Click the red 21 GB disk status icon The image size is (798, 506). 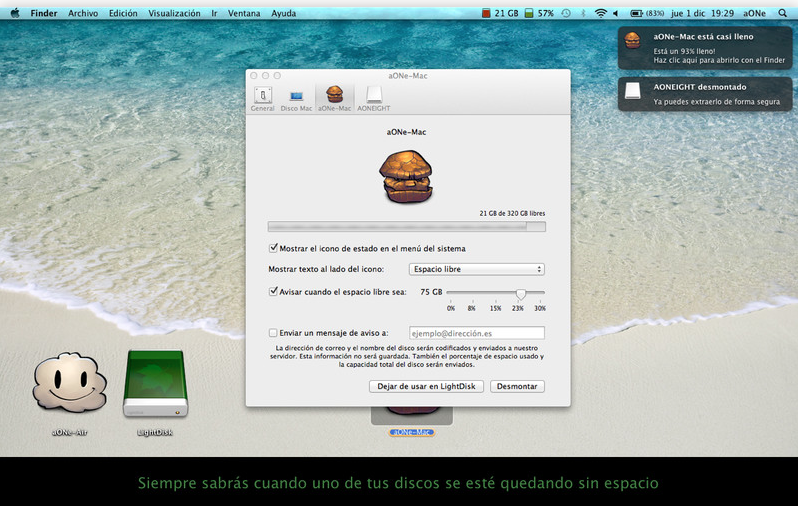[x=486, y=13]
